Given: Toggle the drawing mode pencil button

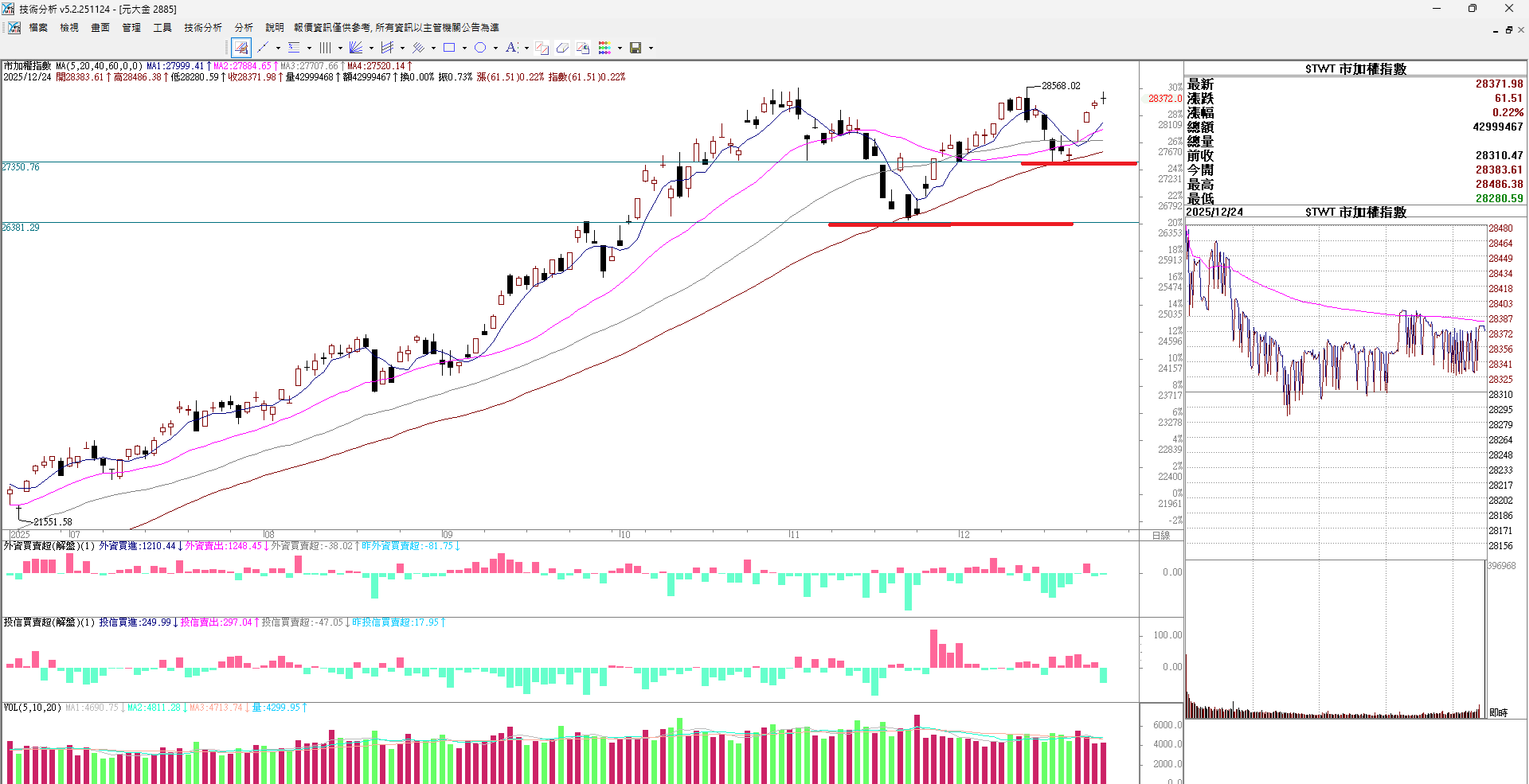Looking at the screenshot, I should [241, 48].
